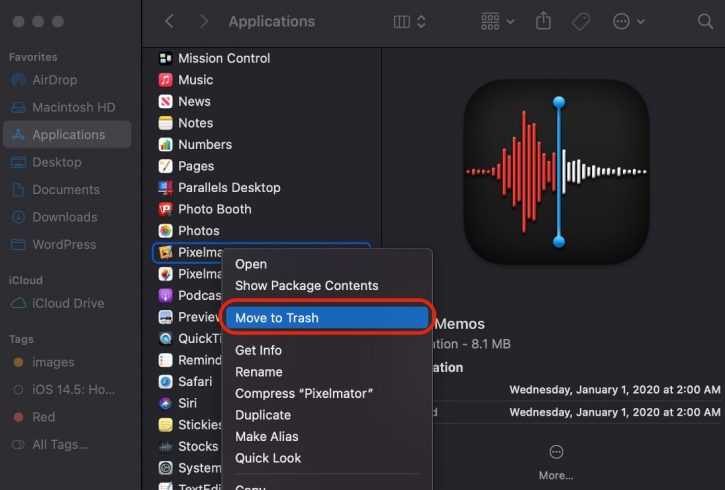
Task: Show All Tags in sidebar
Action: coord(67,445)
